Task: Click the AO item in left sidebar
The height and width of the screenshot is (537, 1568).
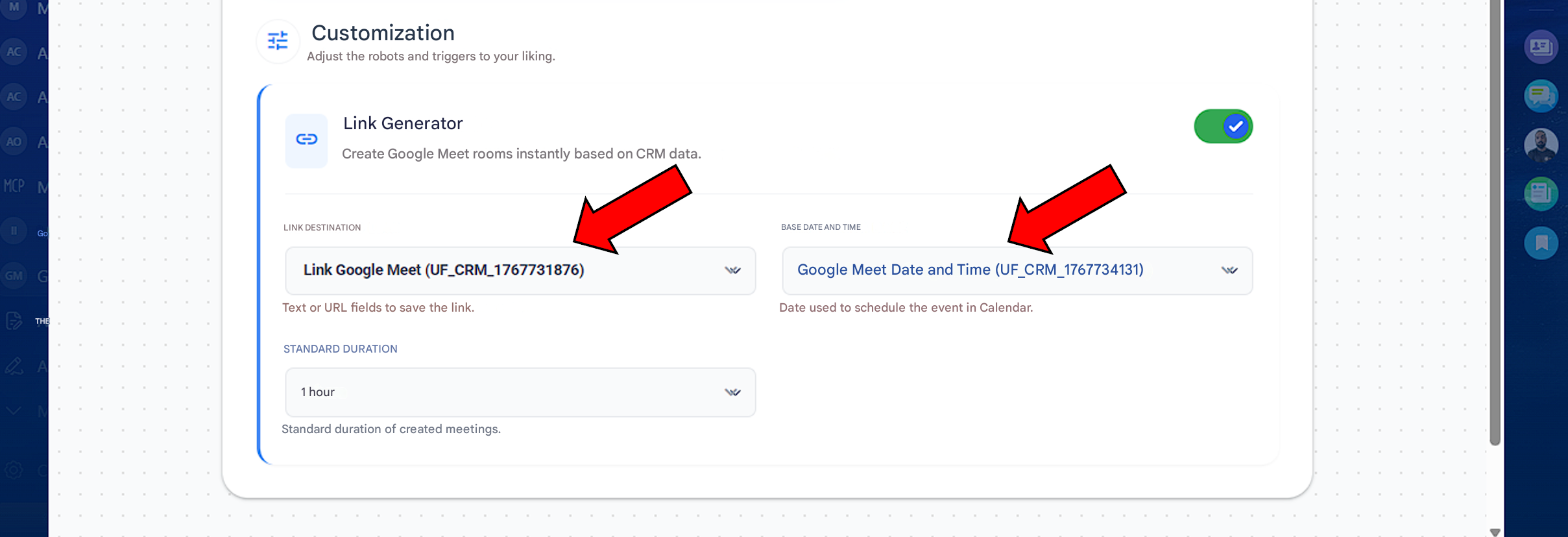Action: click(x=14, y=142)
